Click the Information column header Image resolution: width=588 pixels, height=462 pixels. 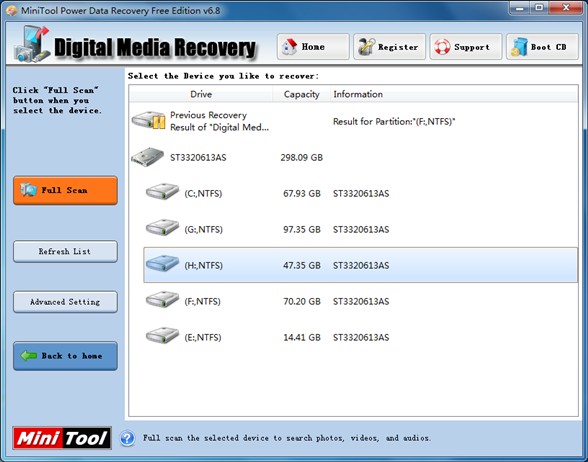454,94
